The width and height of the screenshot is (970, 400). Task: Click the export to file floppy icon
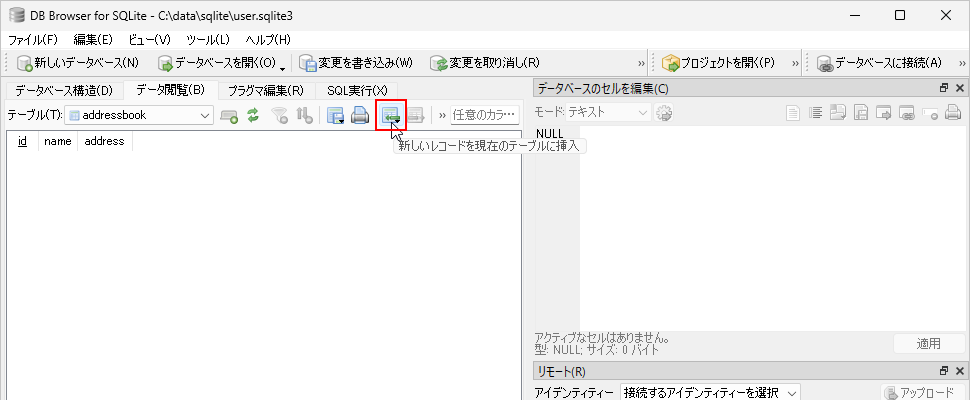pyautogui.click(x=861, y=113)
